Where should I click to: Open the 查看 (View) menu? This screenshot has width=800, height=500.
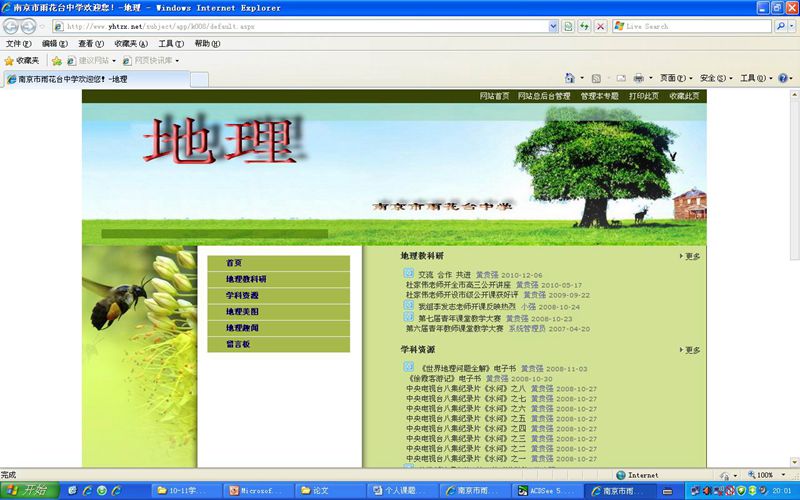pyautogui.click(x=91, y=44)
